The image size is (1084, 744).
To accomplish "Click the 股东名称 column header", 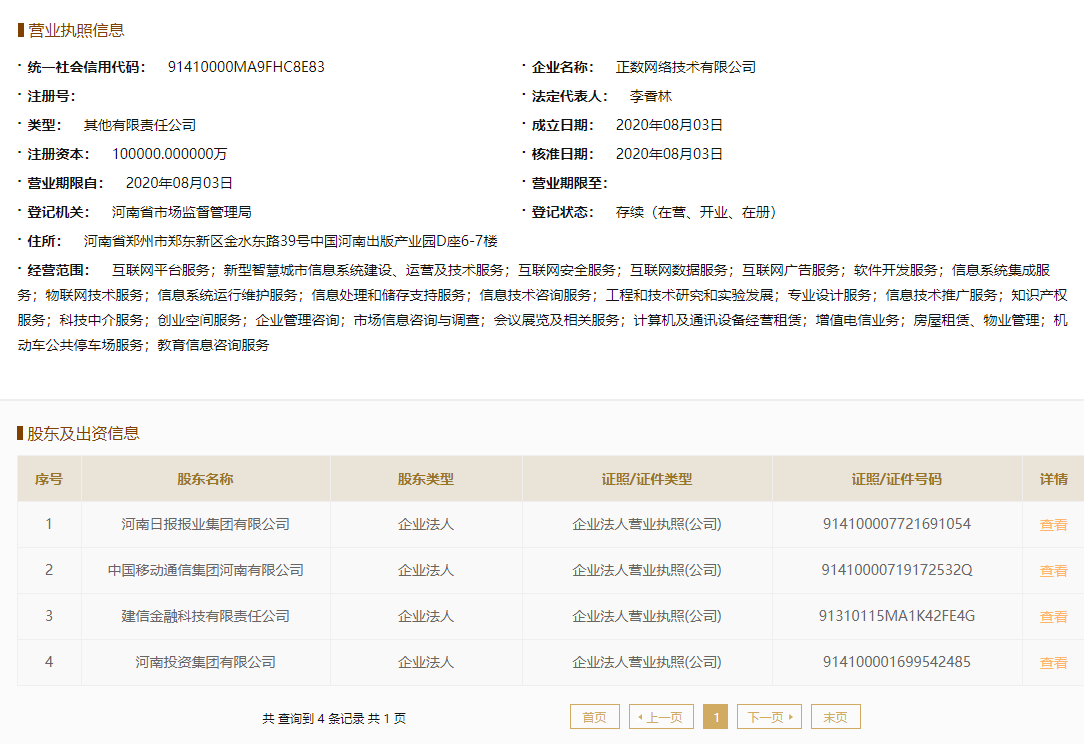I will pyautogui.click(x=205, y=478).
